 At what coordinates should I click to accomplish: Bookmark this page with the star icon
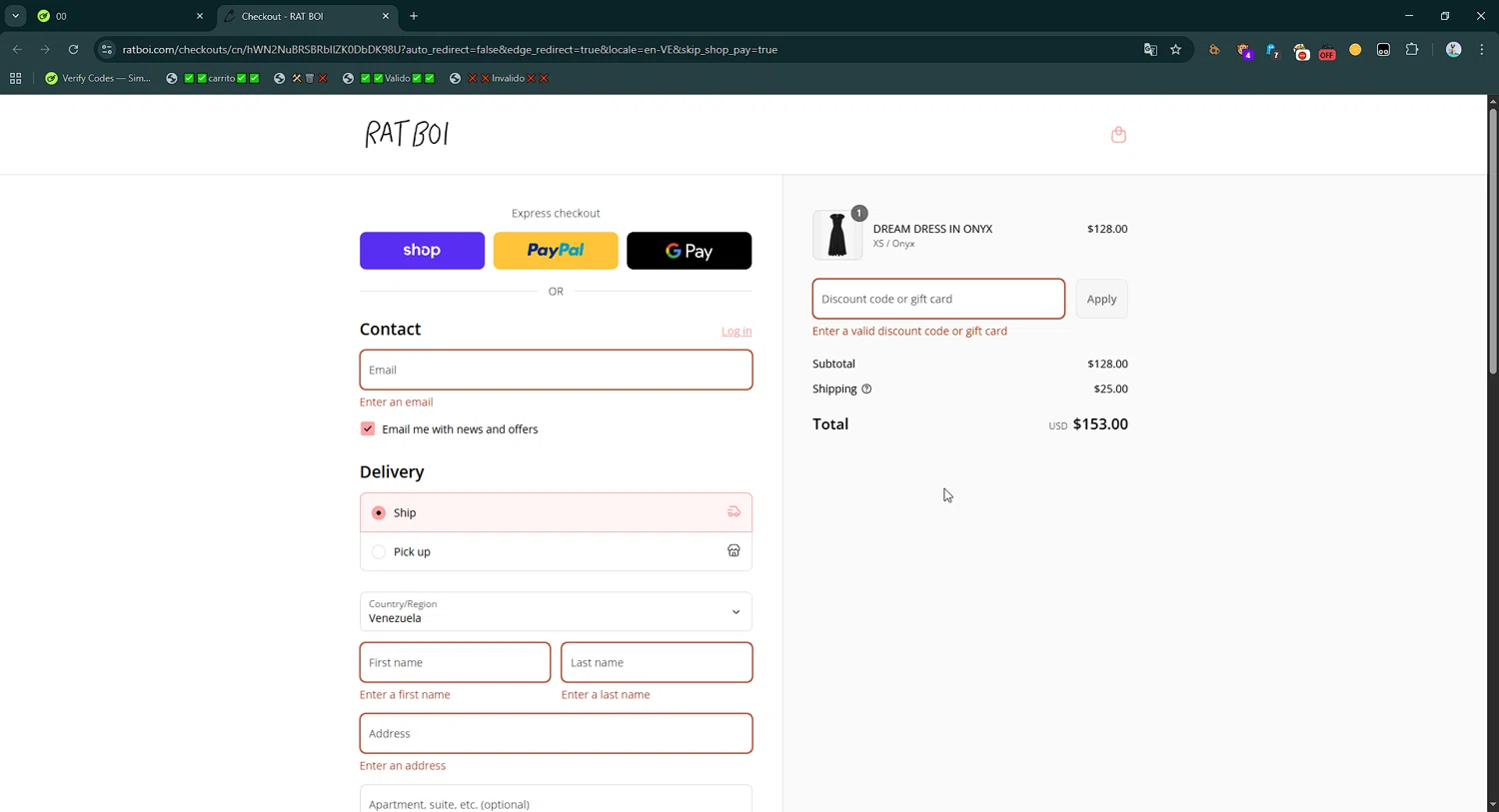[x=1176, y=49]
